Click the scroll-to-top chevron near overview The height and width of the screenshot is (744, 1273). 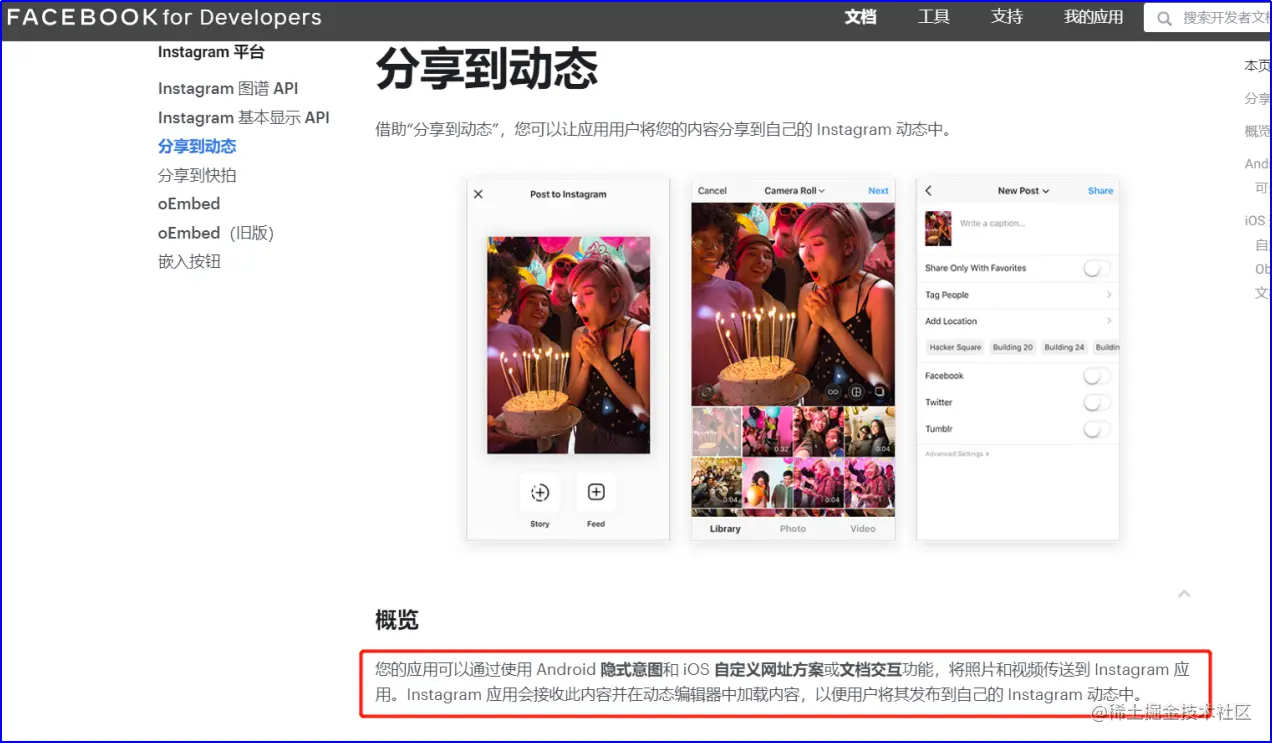click(1184, 594)
